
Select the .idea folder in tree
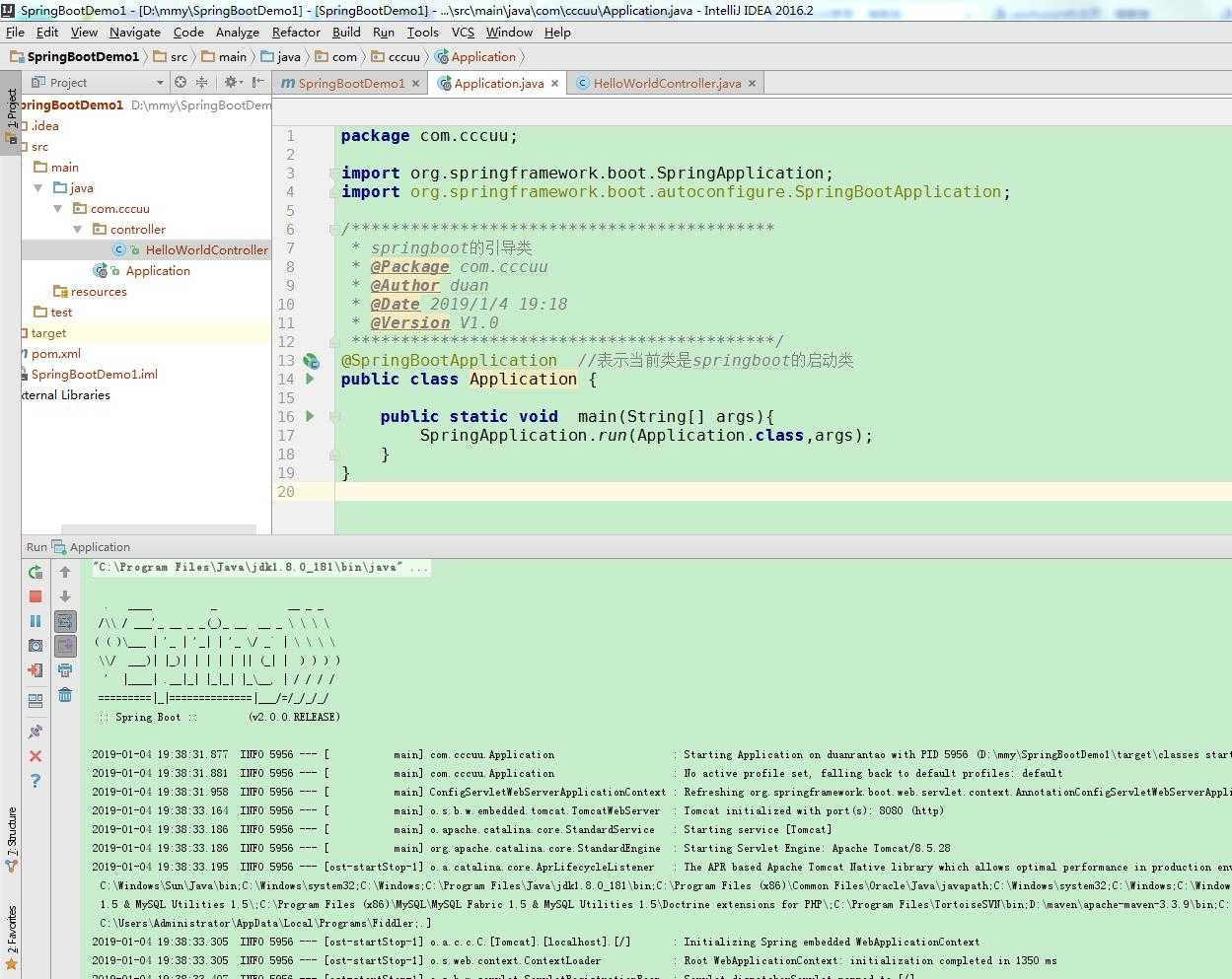click(44, 125)
